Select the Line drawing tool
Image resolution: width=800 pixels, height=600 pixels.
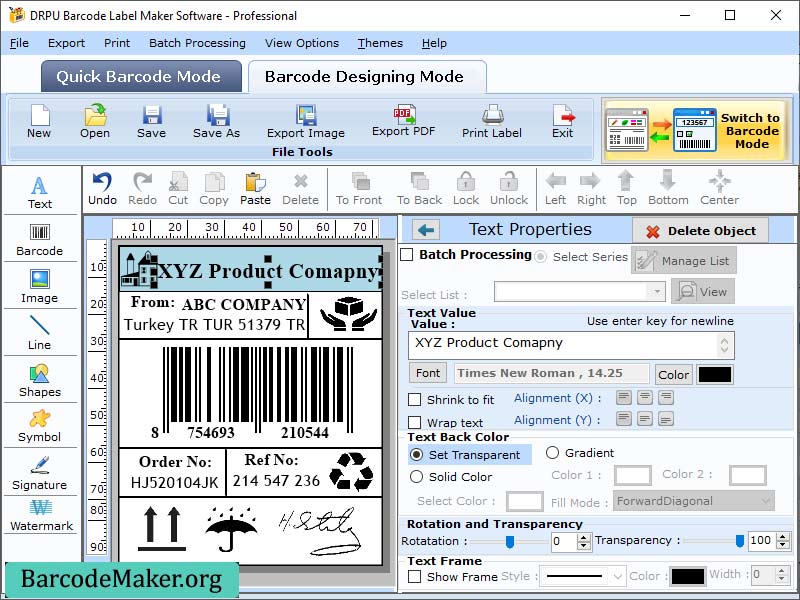point(40,333)
